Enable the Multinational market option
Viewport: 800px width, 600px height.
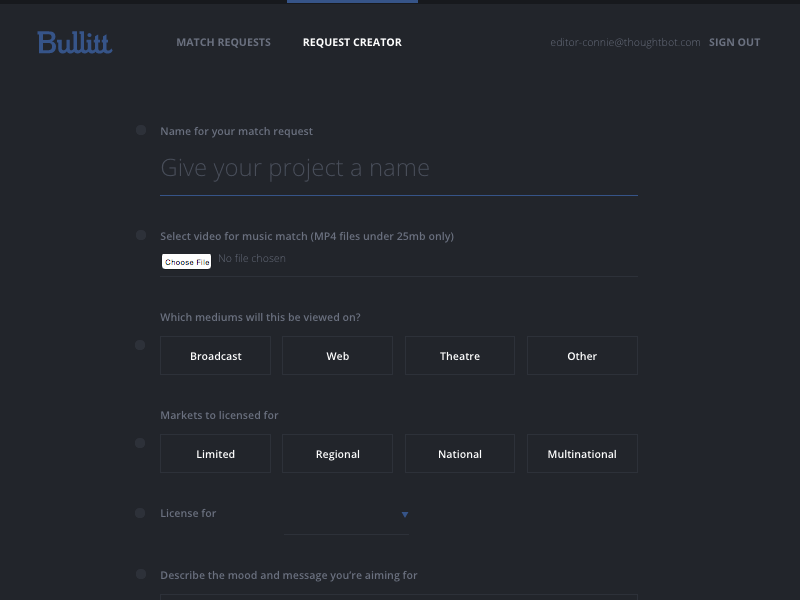click(x=582, y=454)
